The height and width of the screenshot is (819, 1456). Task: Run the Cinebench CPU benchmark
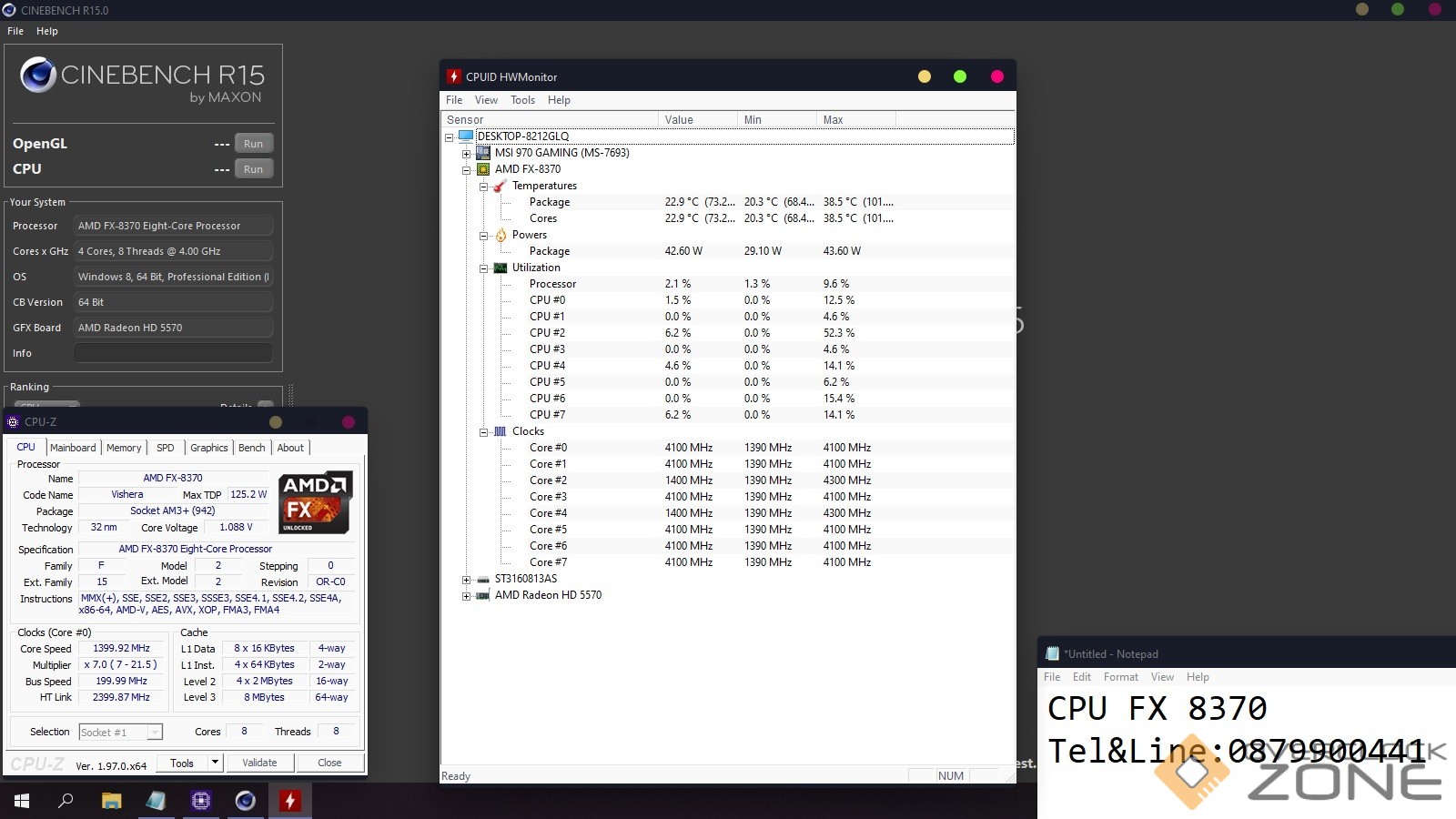pos(253,169)
